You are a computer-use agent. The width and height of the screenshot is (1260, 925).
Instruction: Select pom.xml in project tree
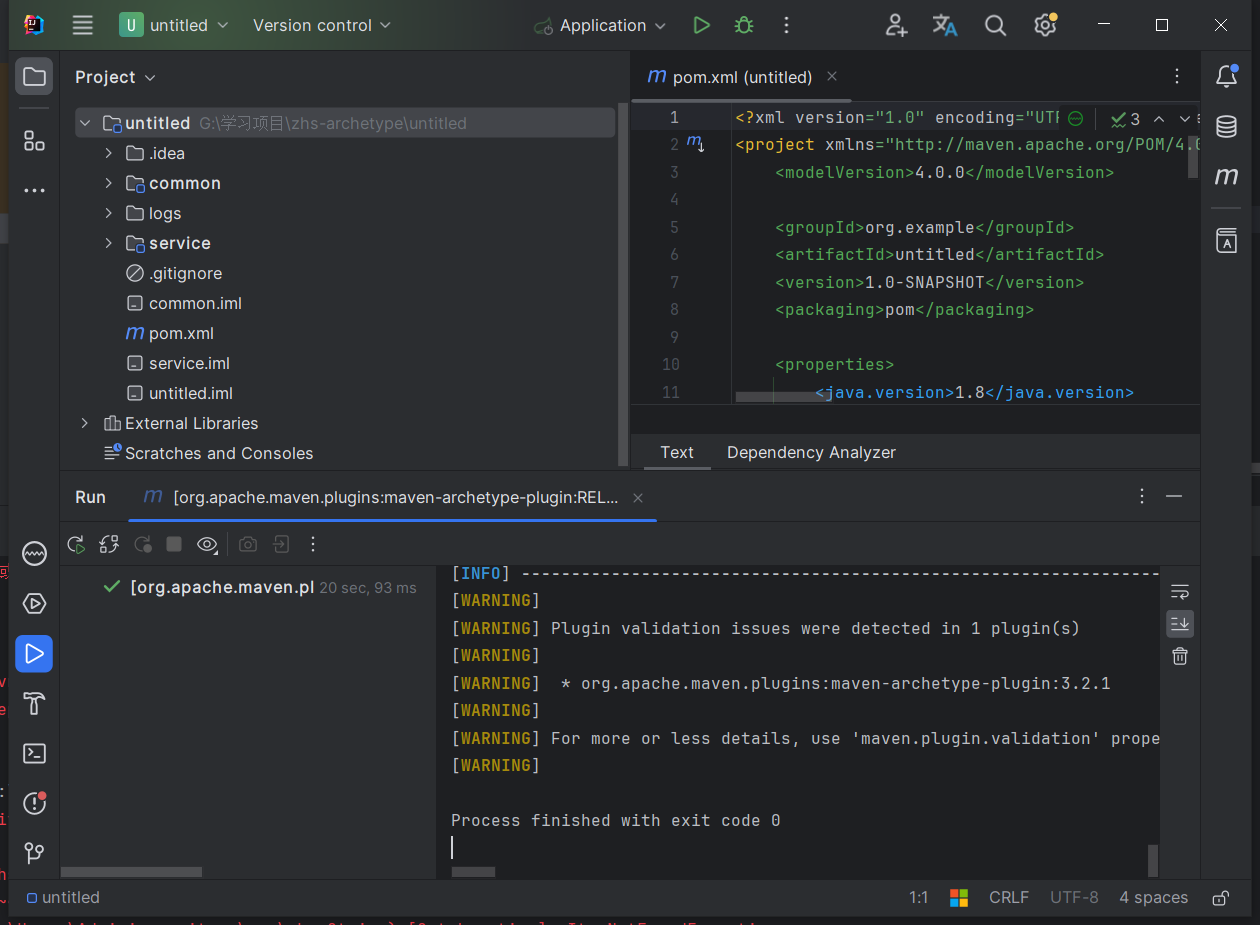[181, 333]
